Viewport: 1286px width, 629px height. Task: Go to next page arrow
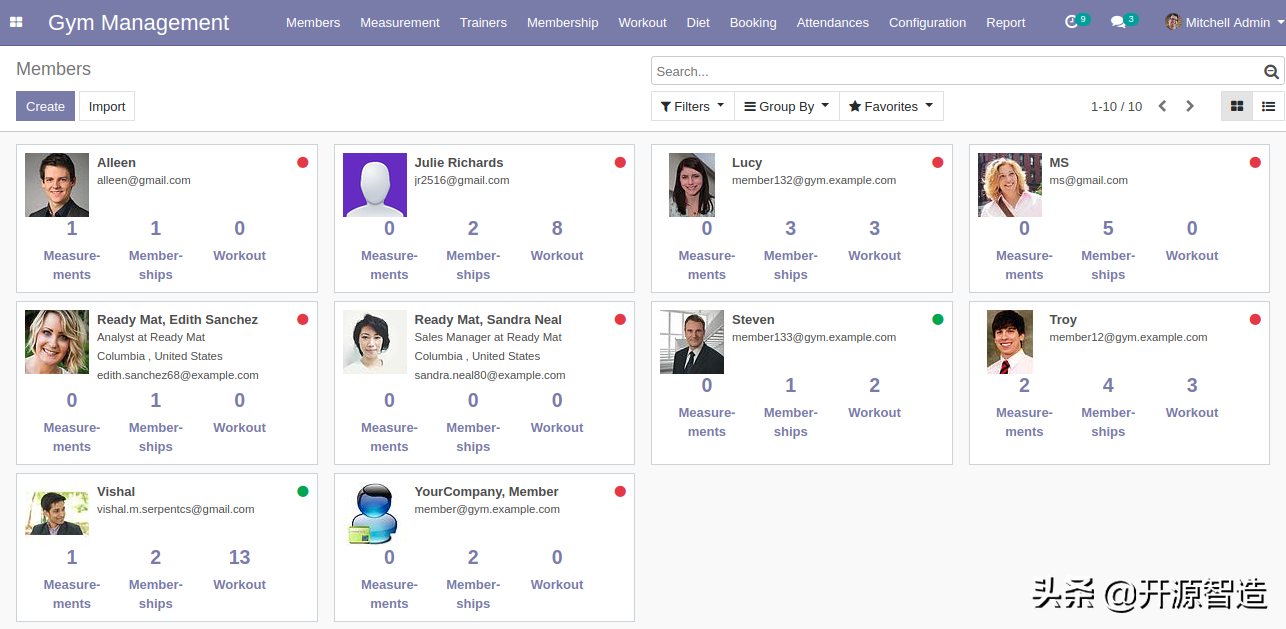[1190, 106]
